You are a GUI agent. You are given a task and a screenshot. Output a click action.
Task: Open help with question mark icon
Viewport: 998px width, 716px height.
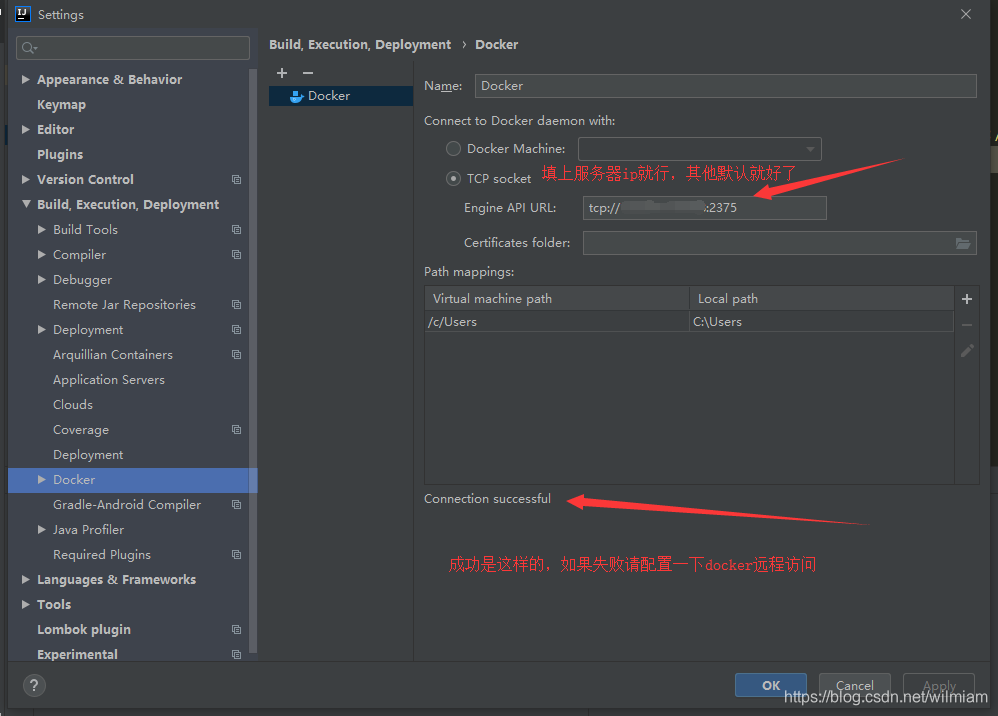[x=34, y=685]
